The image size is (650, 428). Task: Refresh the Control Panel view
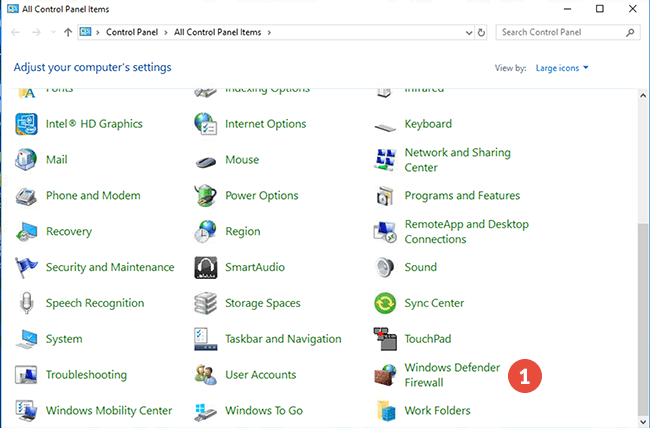(481, 32)
